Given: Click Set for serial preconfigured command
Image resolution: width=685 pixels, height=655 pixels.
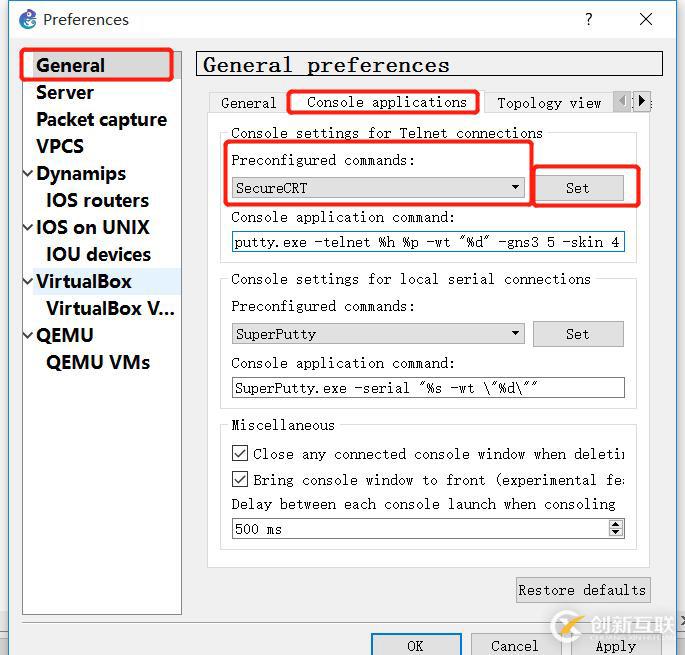Looking at the screenshot, I should tap(578, 334).
